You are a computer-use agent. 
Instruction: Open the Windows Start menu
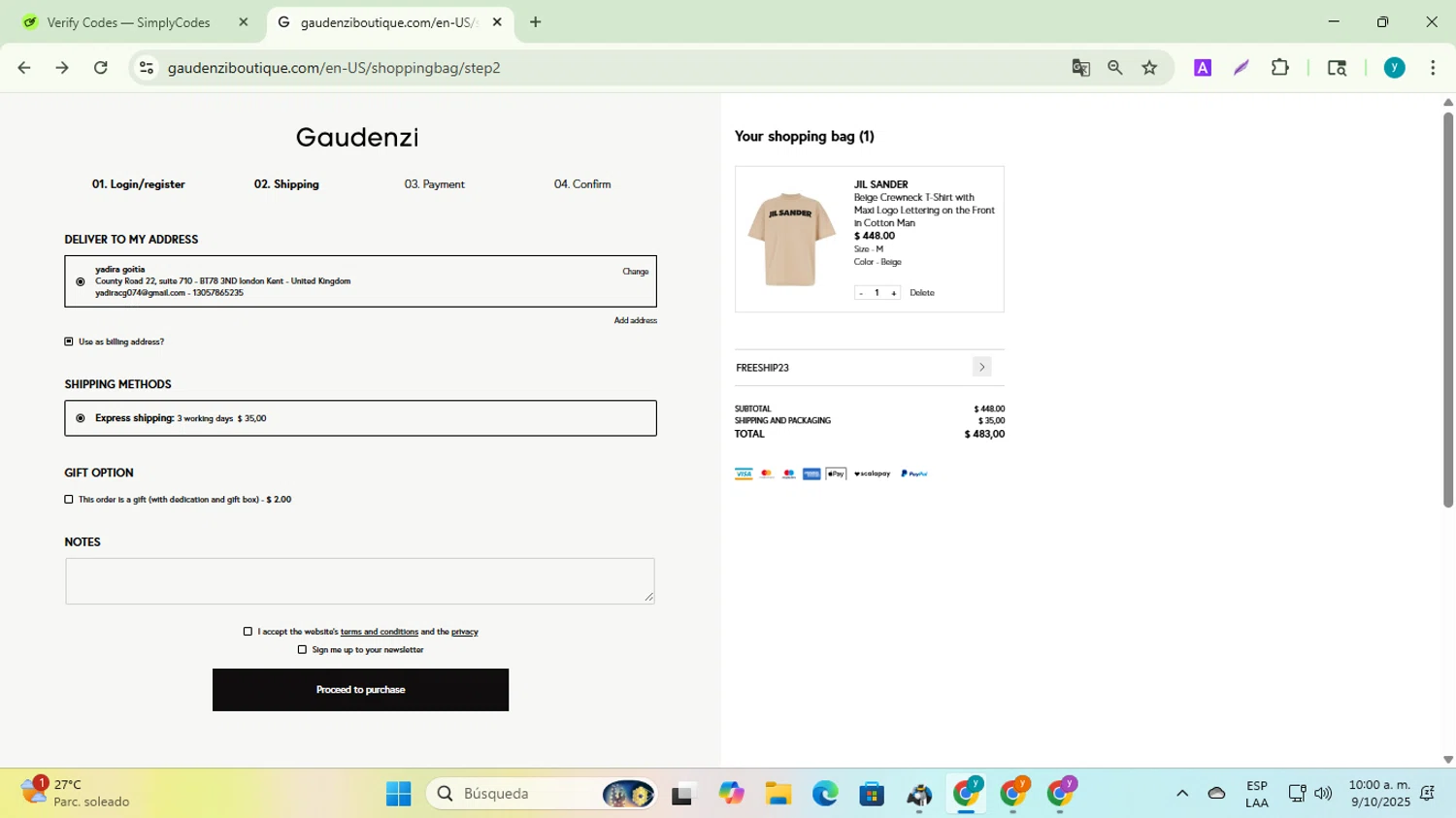398,794
